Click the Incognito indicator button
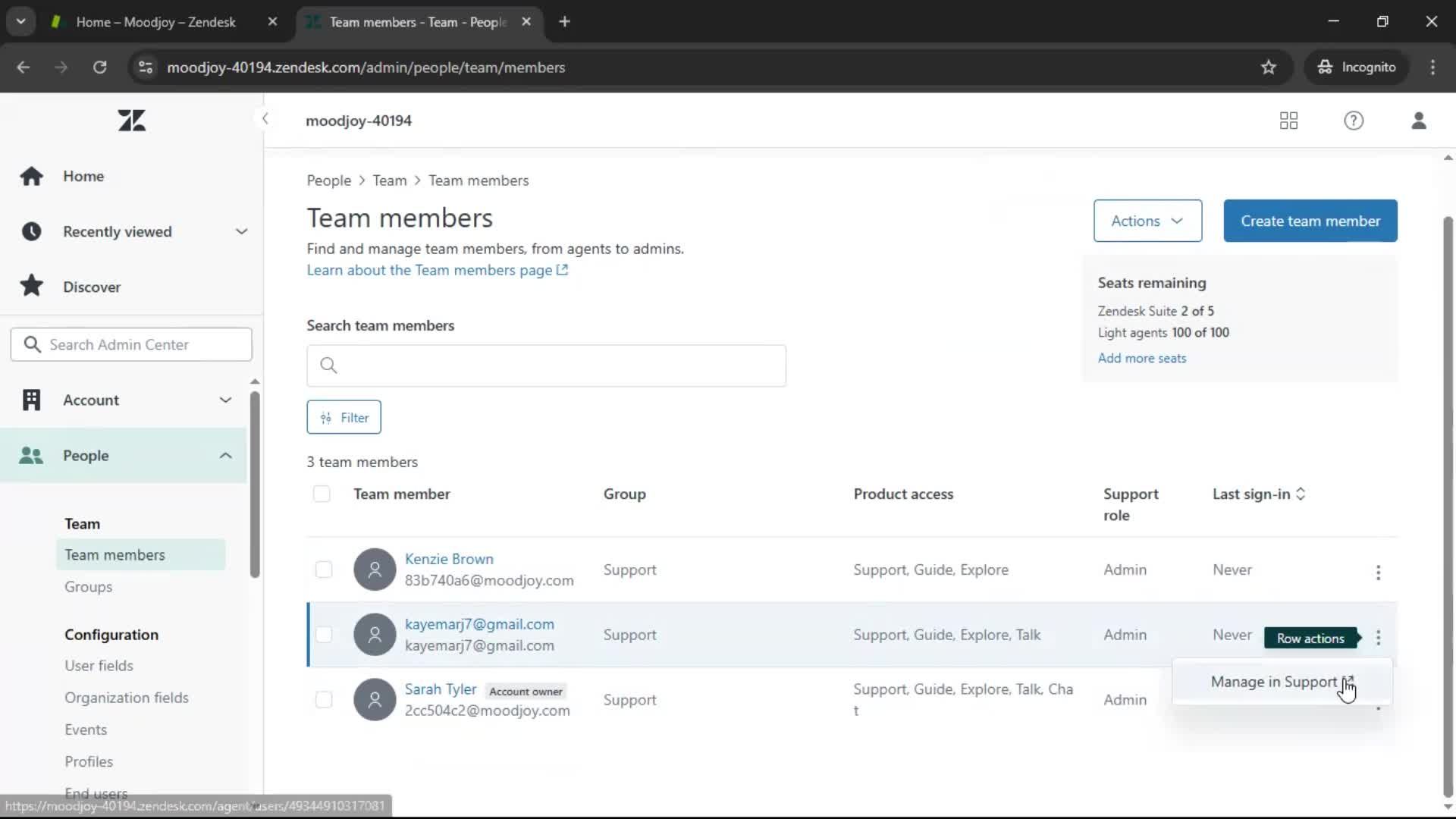1456x819 pixels. click(x=1357, y=67)
